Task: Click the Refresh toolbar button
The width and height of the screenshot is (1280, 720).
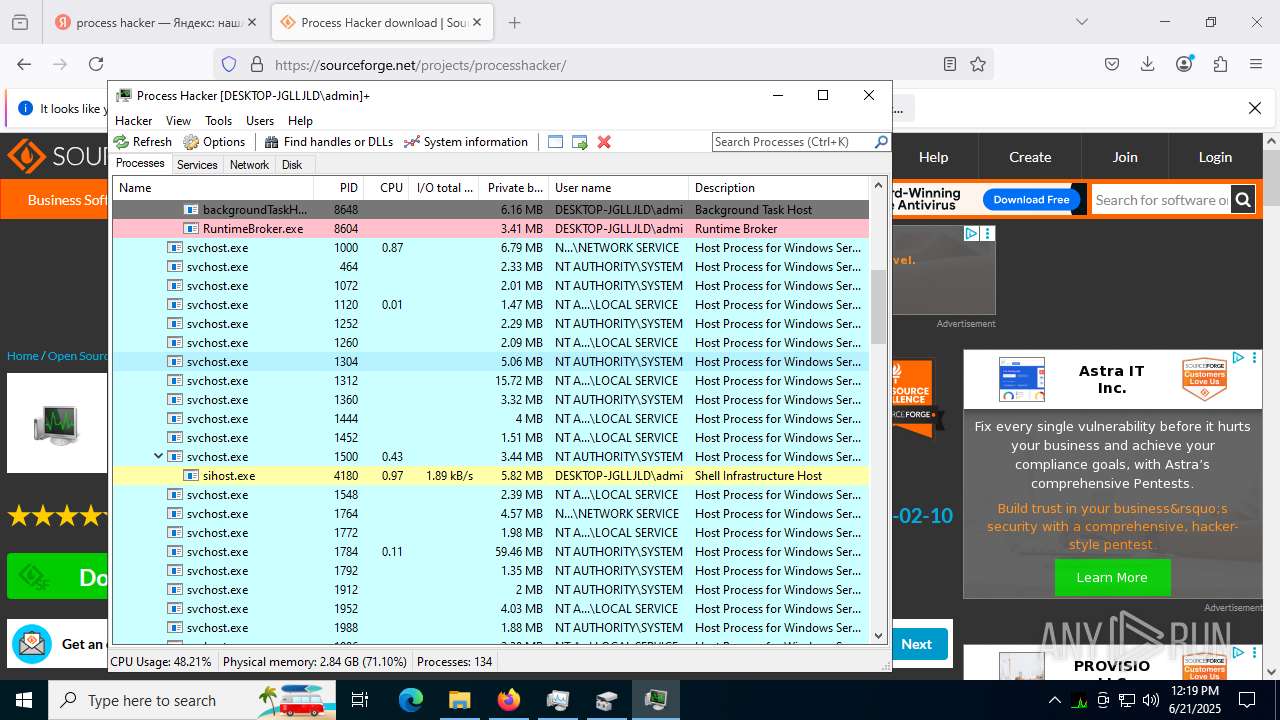Action: [143, 142]
